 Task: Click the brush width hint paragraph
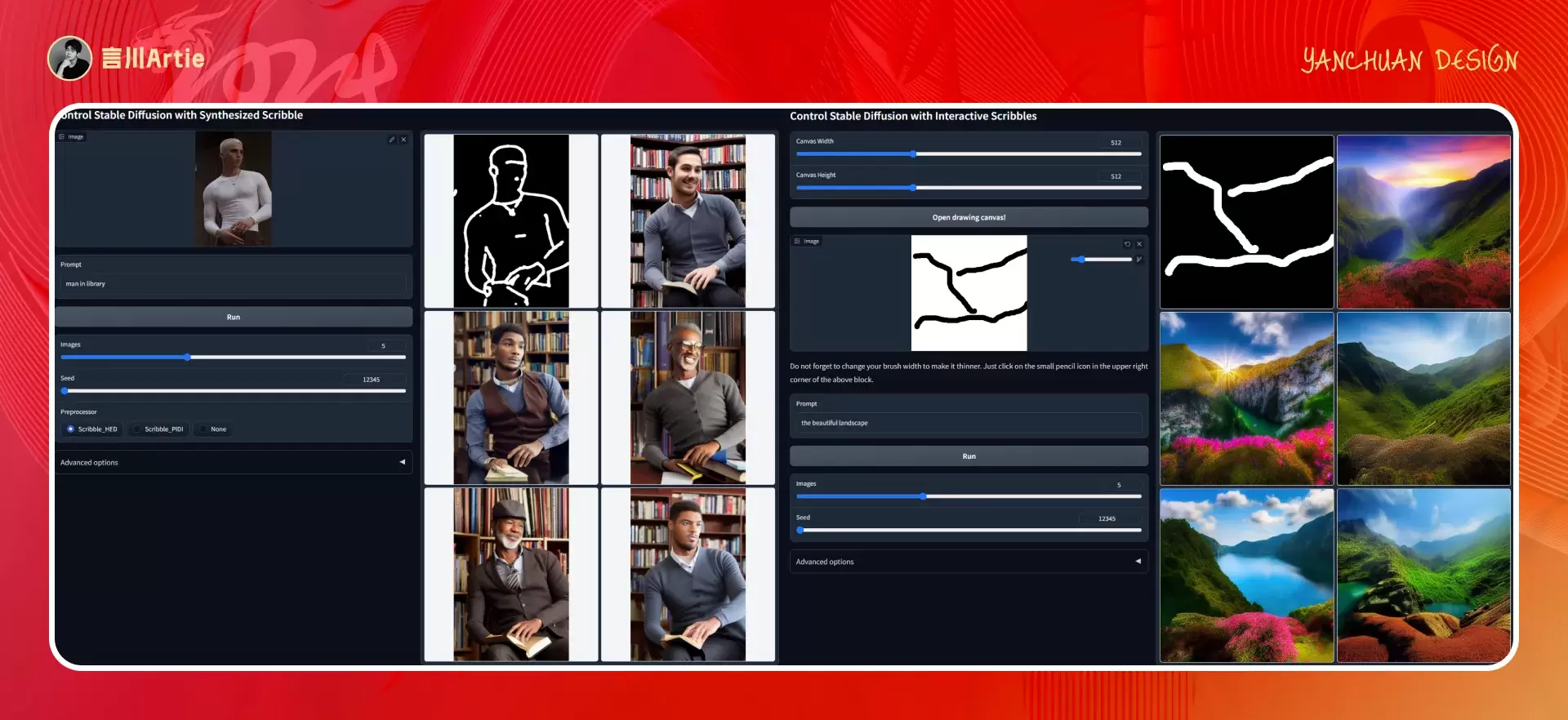pos(969,373)
